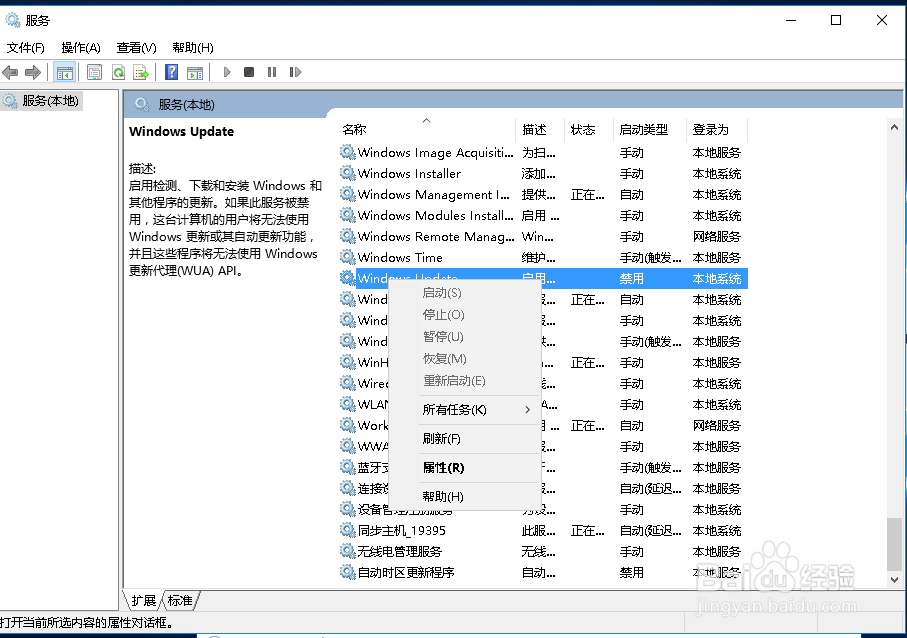907x638 pixels.
Task: Click gear icon of Windows Installer row
Action: (347, 174)
